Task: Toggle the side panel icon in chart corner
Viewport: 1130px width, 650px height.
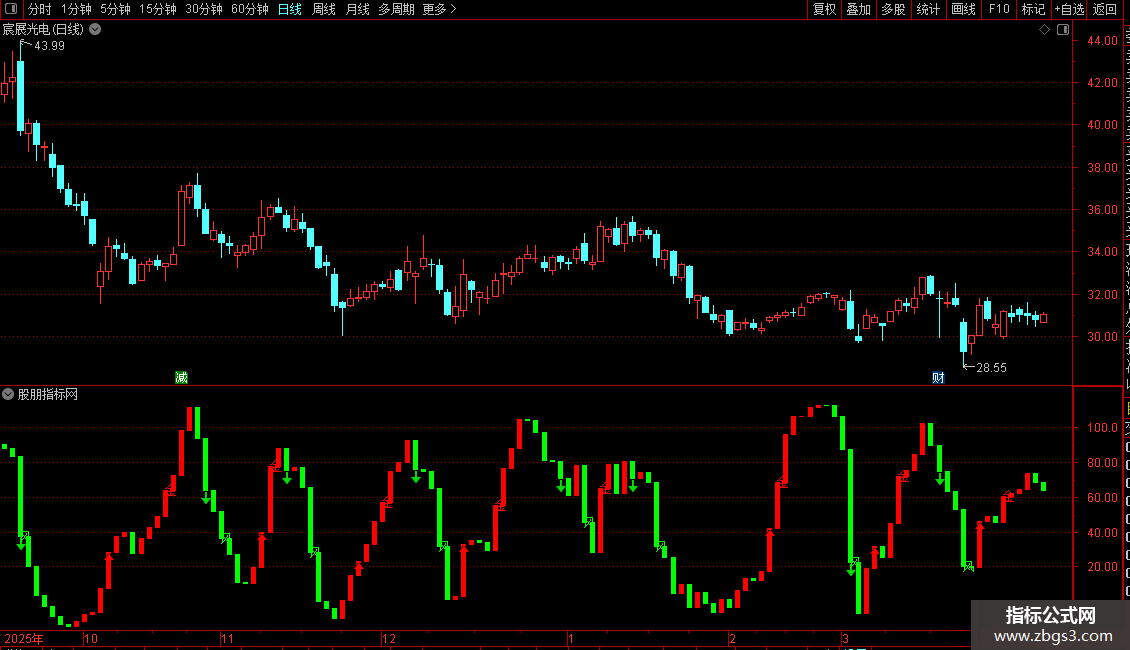Action: [1063, 30]
